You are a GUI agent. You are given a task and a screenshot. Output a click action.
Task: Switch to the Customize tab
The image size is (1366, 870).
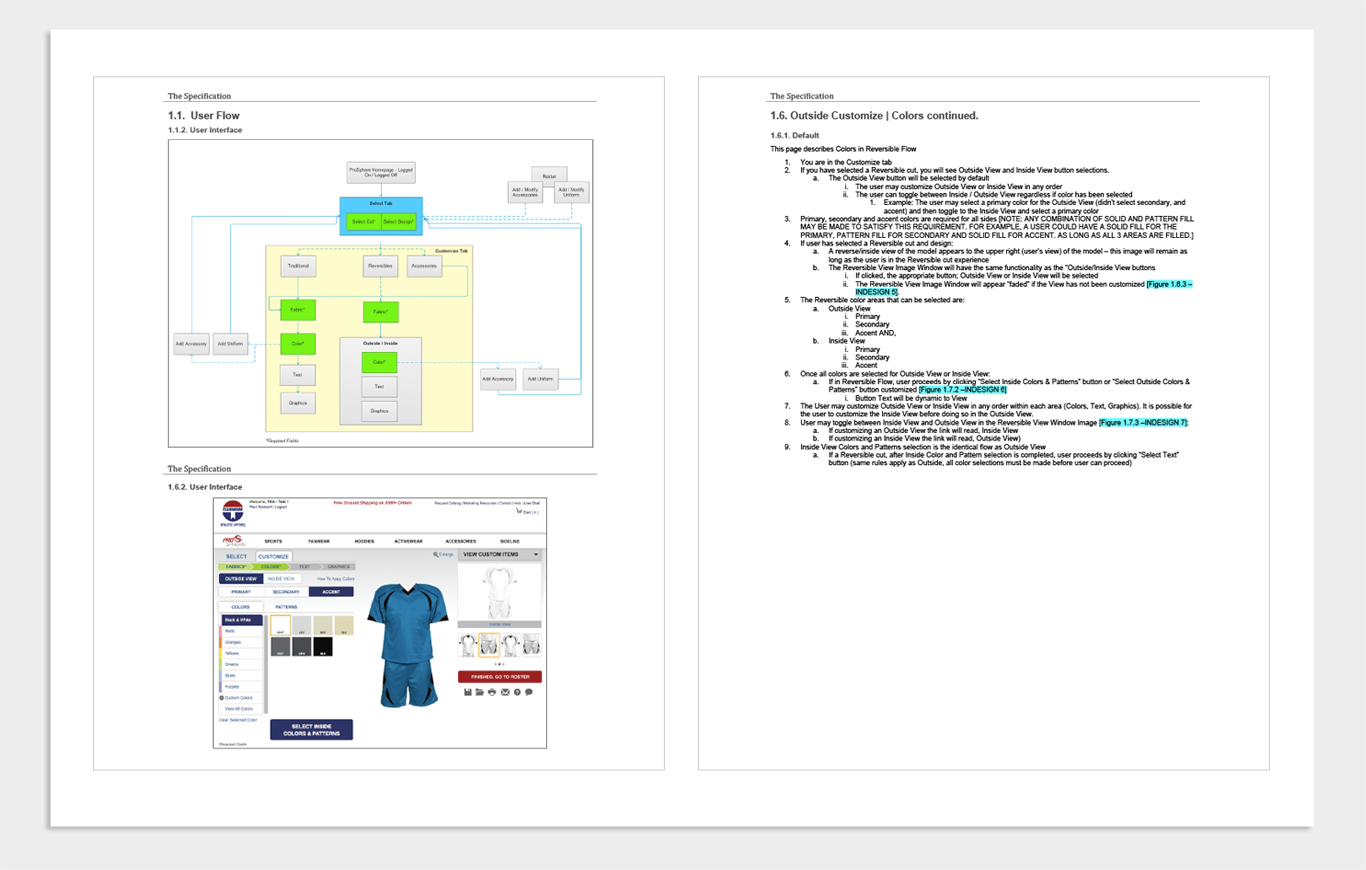coord(274,556)
